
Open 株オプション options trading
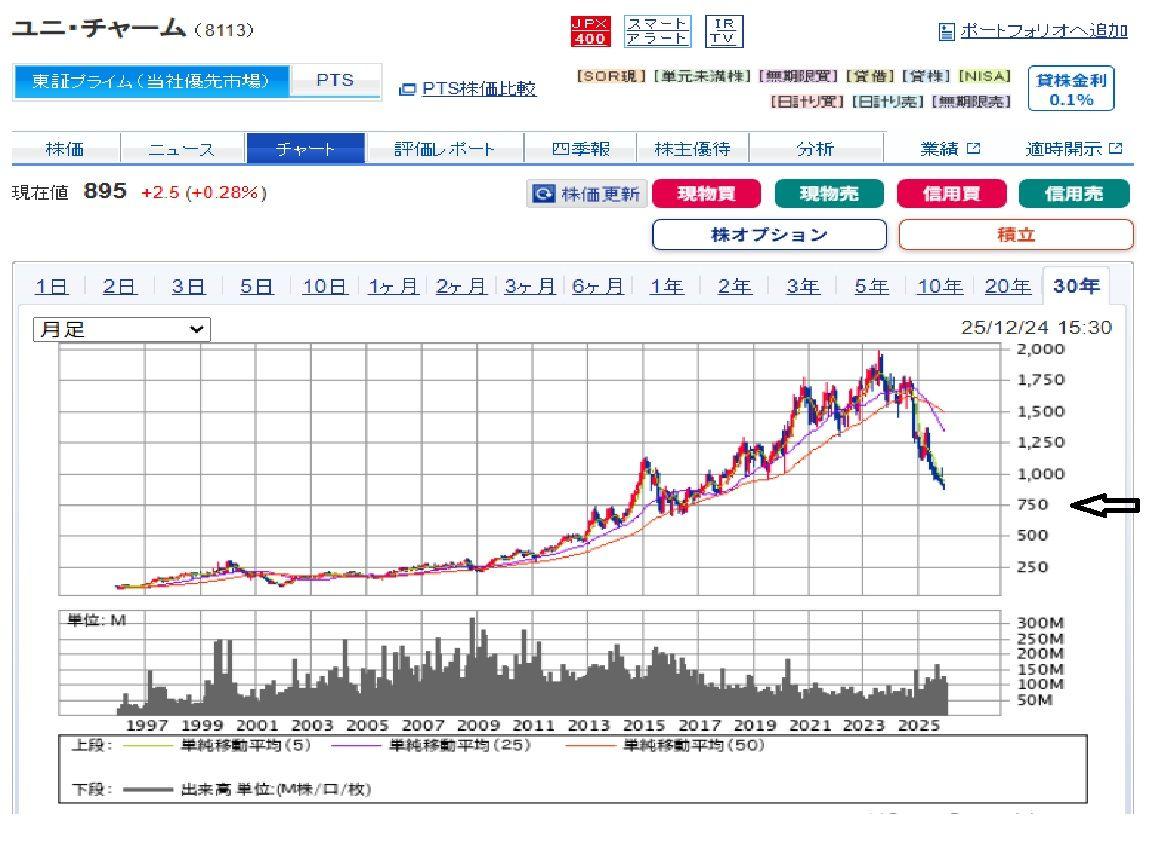tap(769, 235)
